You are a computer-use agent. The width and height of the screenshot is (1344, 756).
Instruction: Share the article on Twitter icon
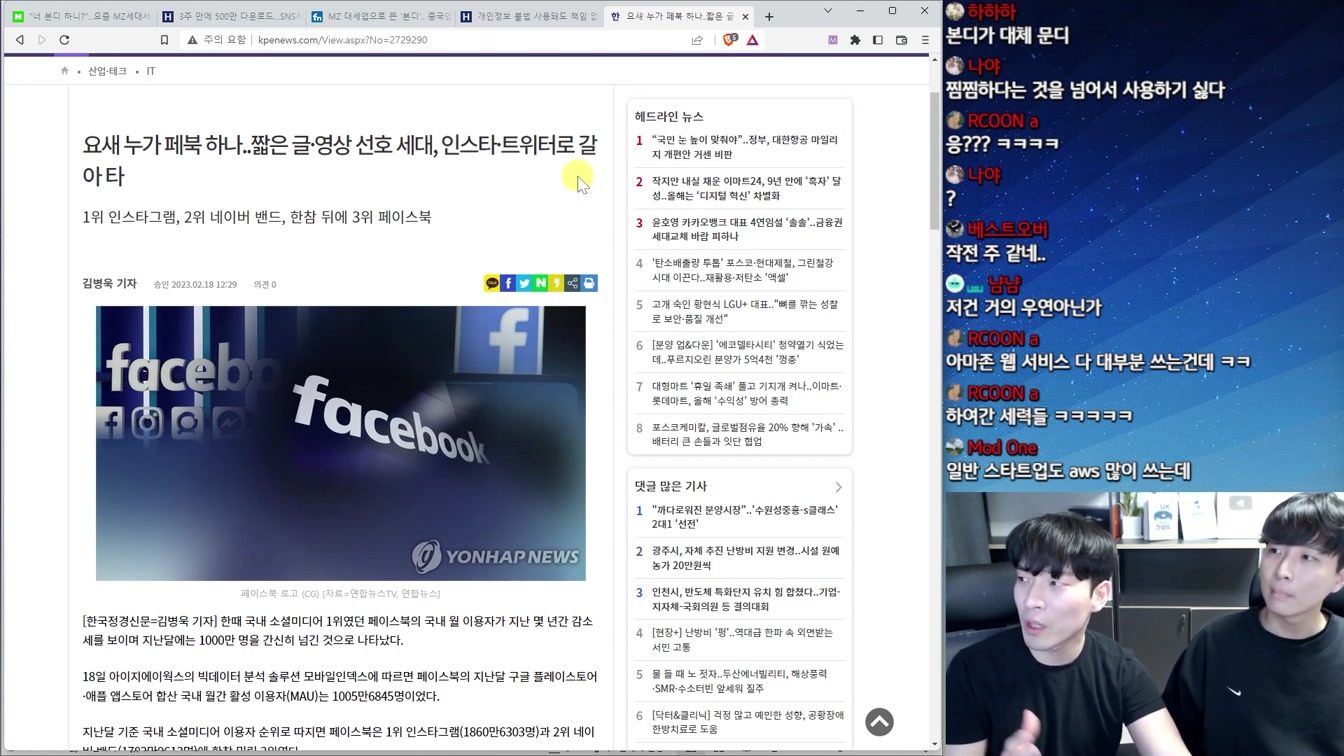click(x=524, y=284)
